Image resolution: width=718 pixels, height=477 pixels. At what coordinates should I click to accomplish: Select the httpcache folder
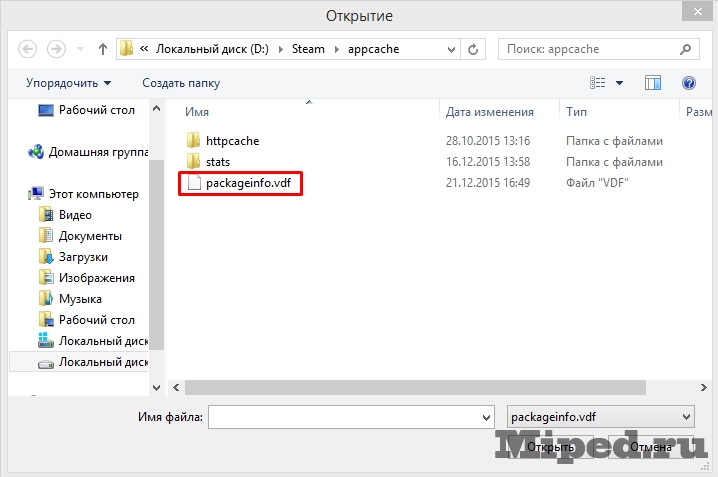pyautogui.click(x=232, y=141)
